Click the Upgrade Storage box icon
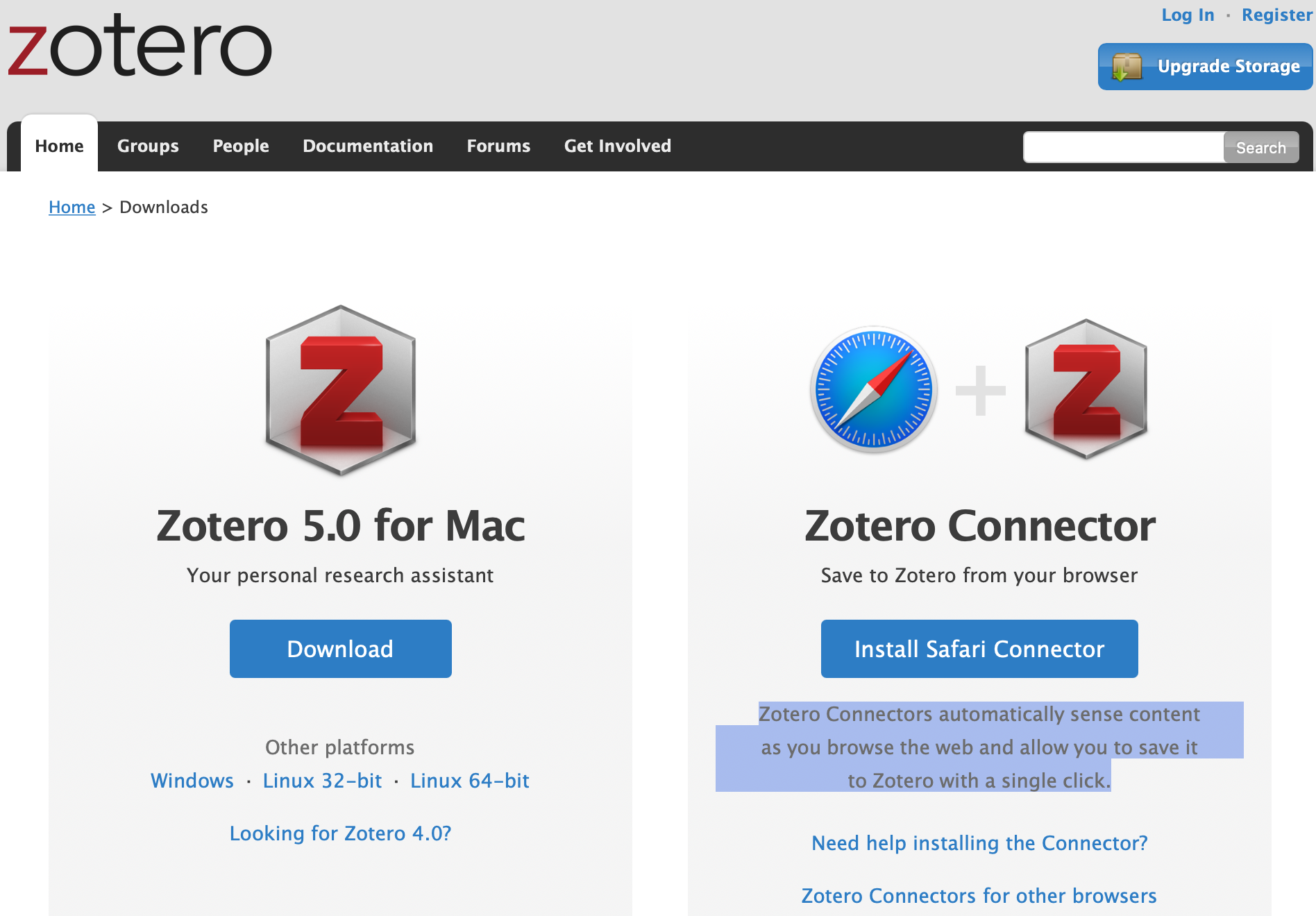This screenshot has width=1316, height=916. coord(1127,67)
